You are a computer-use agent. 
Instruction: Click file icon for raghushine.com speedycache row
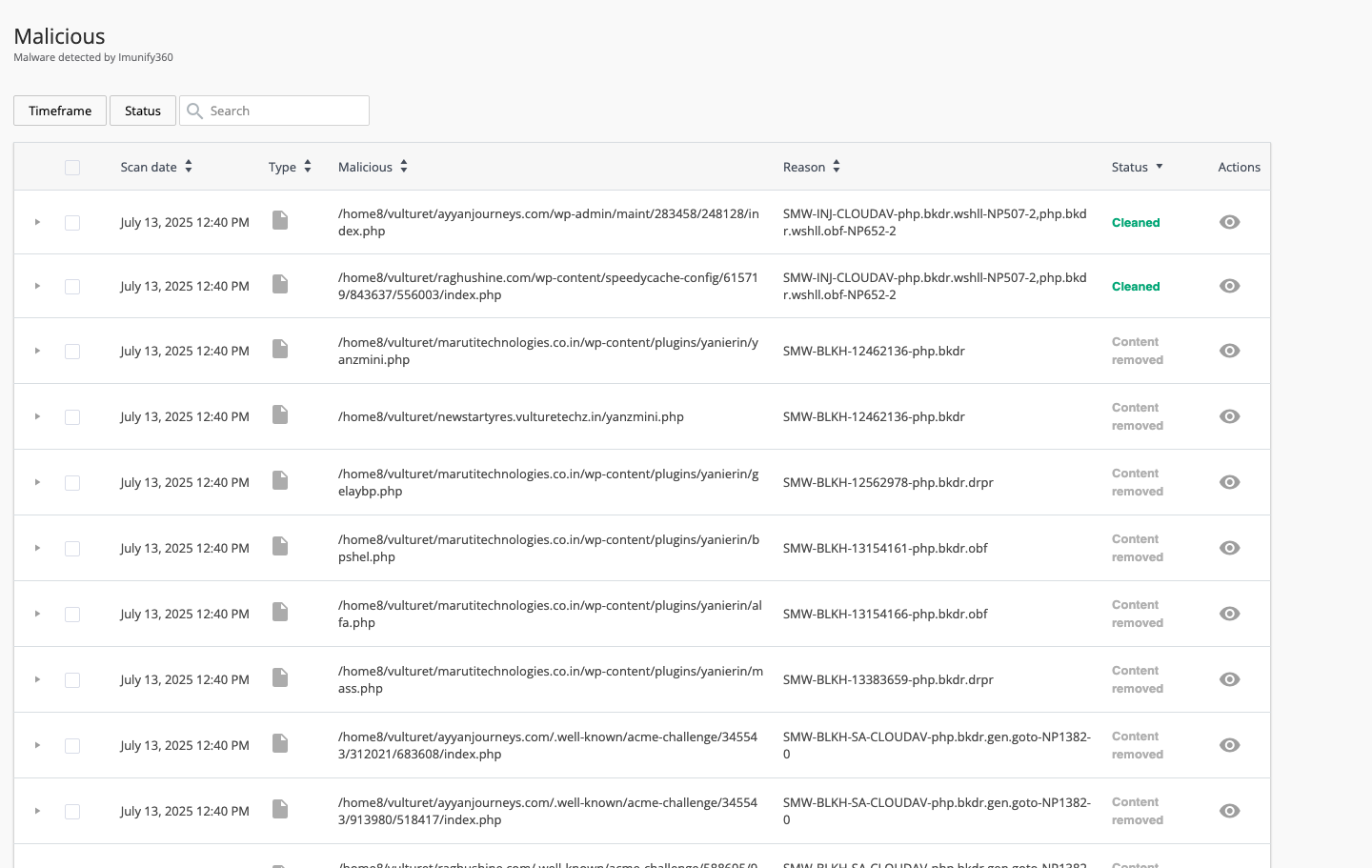click(x=280, y=284)
